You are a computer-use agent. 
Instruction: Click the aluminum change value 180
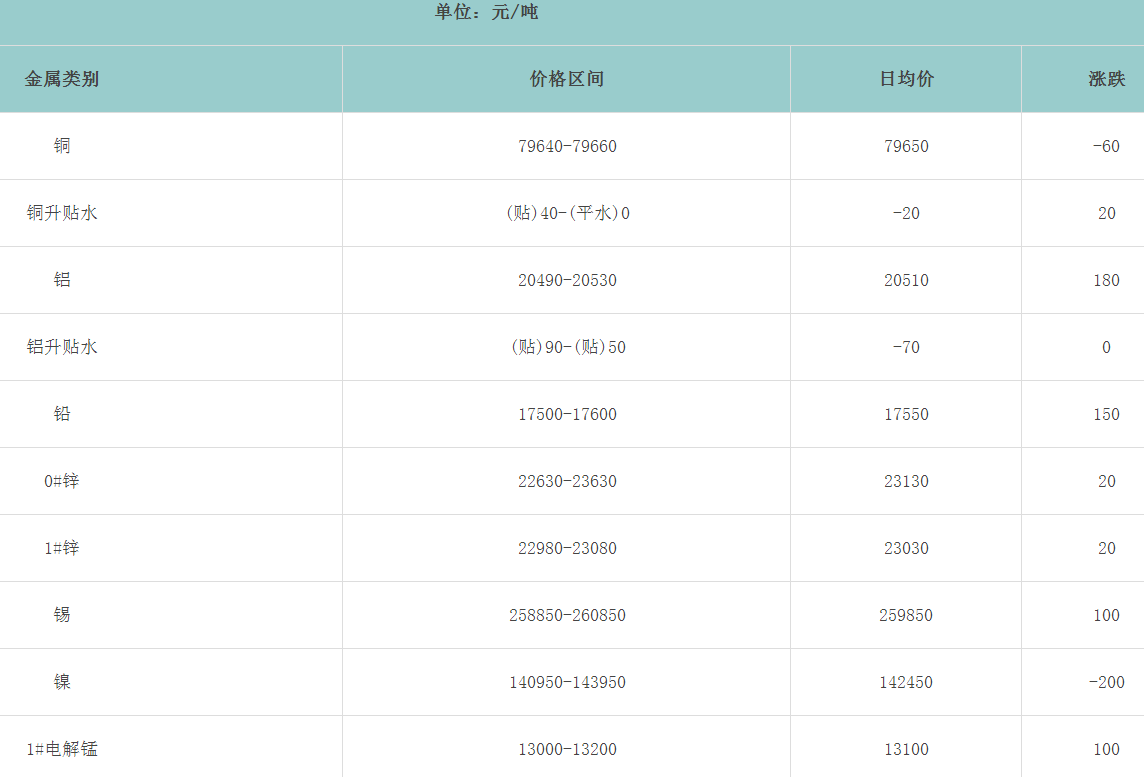point(1106,280)
